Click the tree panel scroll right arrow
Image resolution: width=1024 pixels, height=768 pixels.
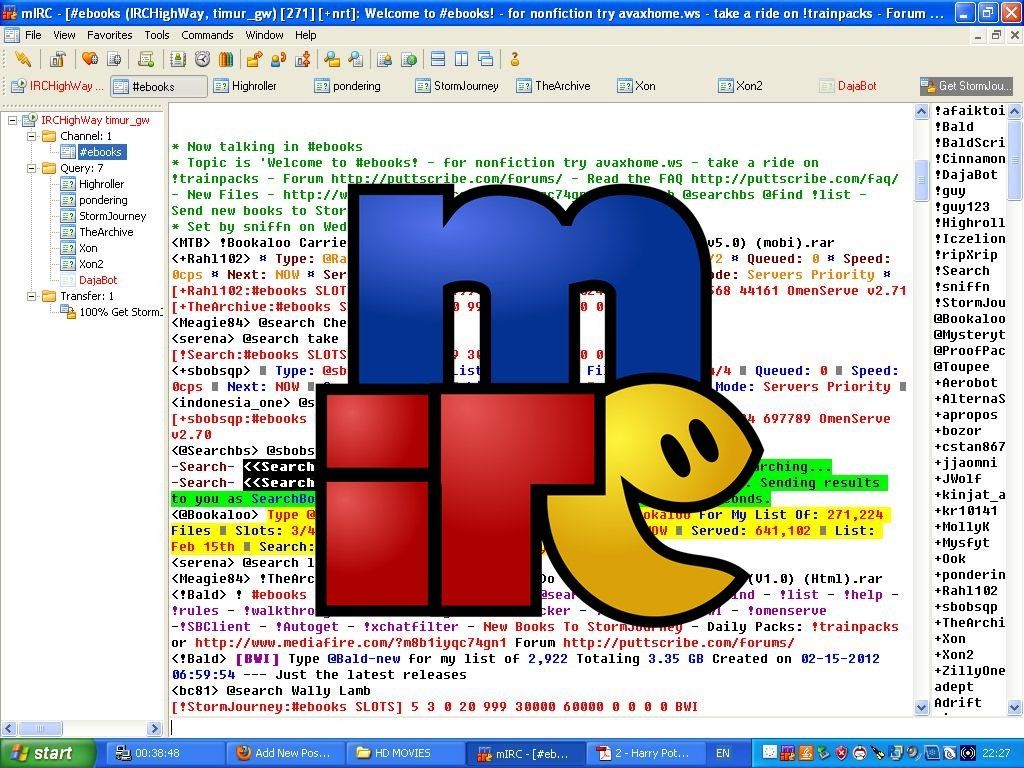coord(155,728)
